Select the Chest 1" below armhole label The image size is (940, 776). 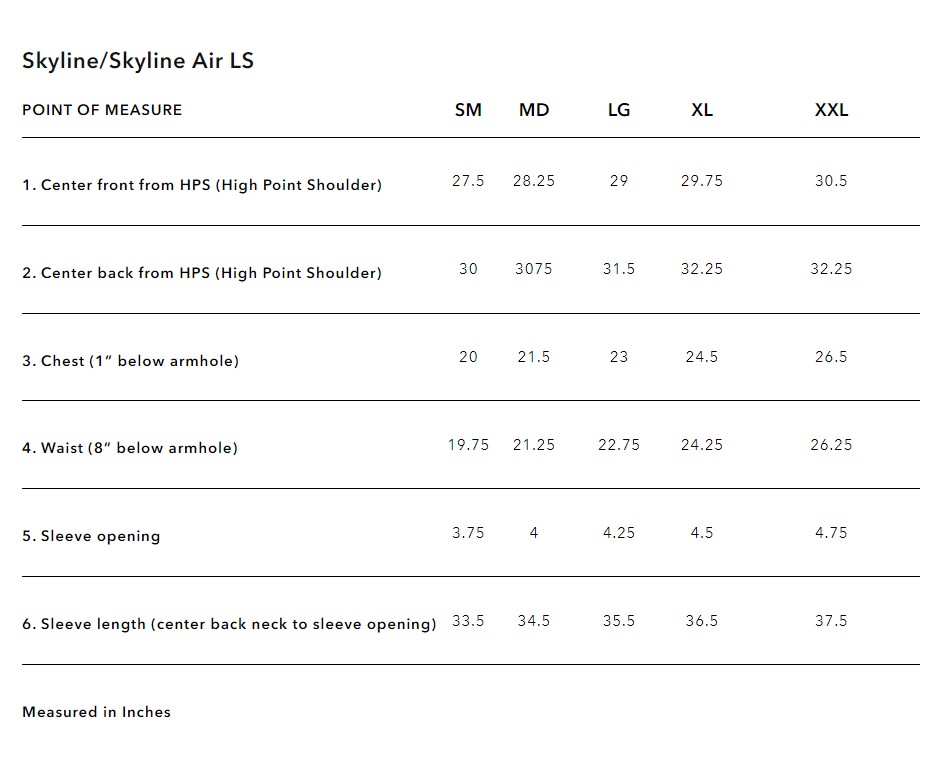(x=131, y=361)
